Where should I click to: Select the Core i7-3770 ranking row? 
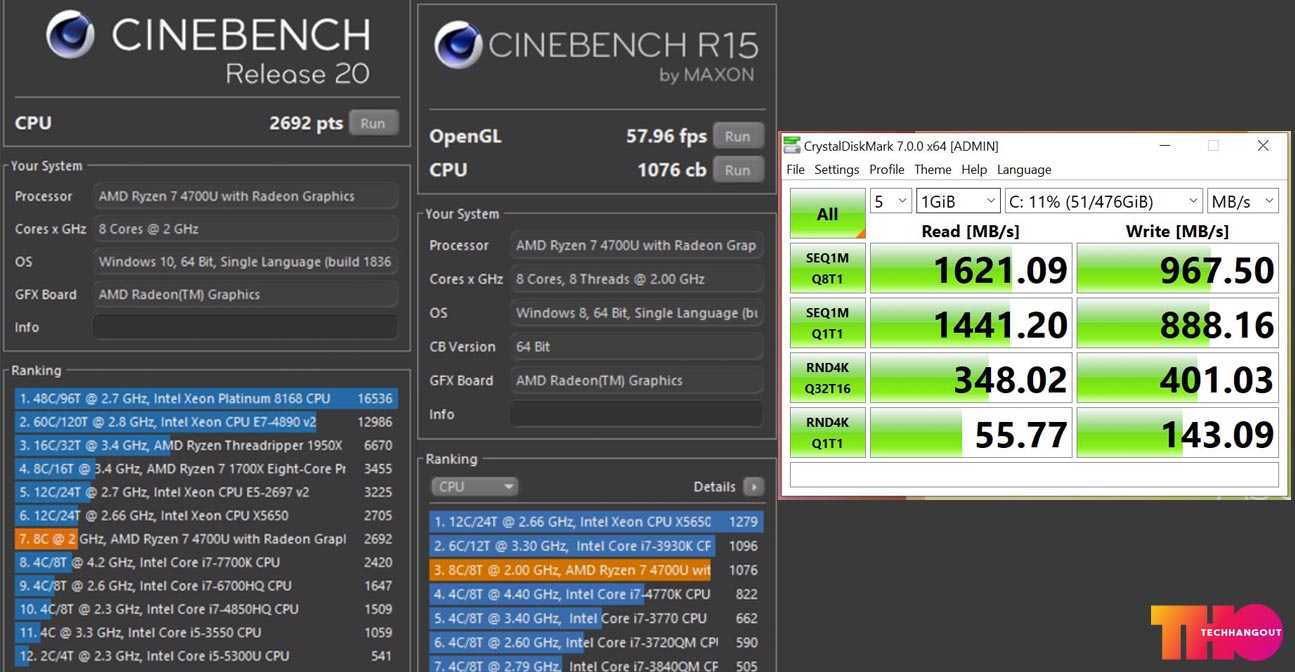[597, 618]
